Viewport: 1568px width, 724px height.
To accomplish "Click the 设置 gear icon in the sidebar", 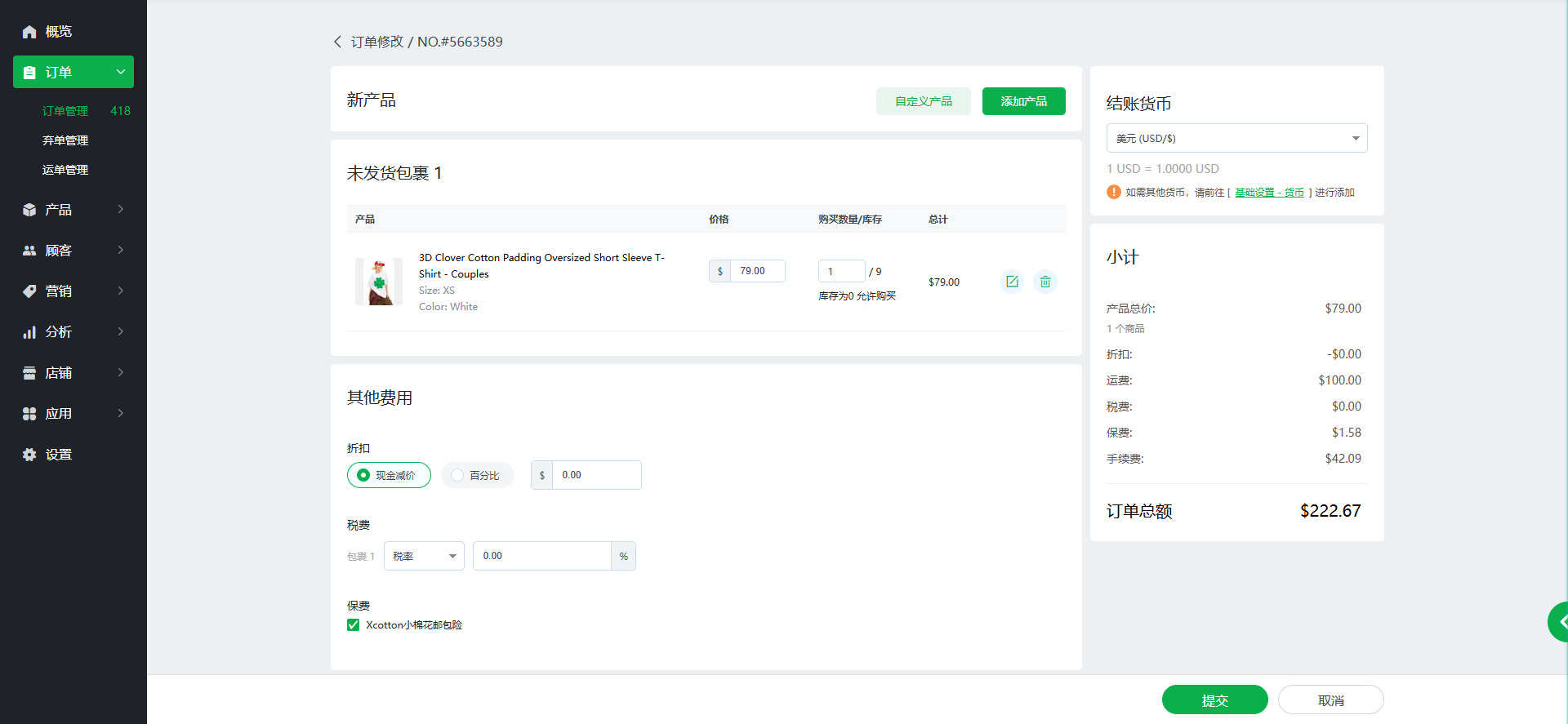I will point(29,455).
